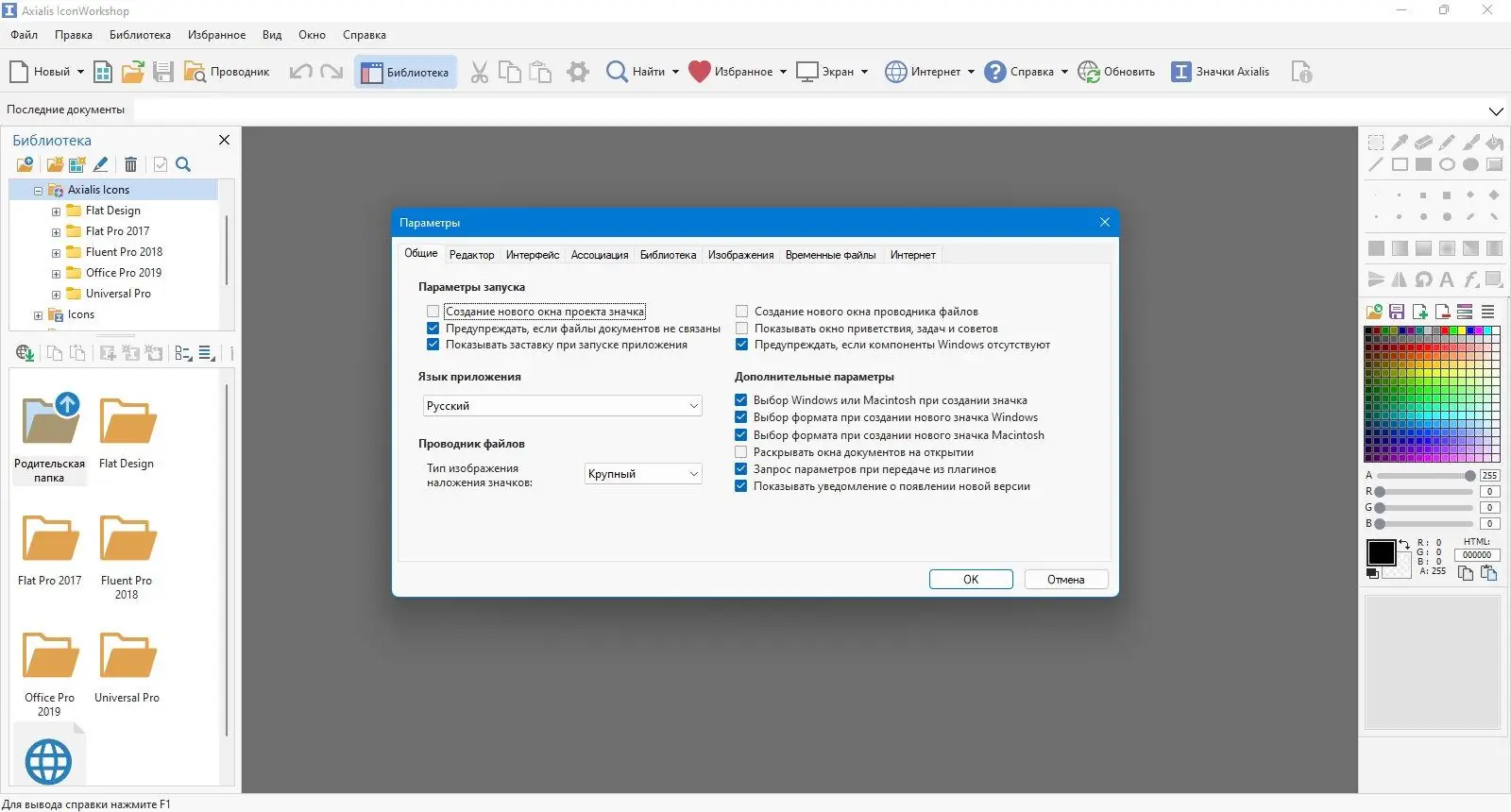The image size is (1511, 812).
Task: Close the Параметры dialog
Action: click(1105, 222)
